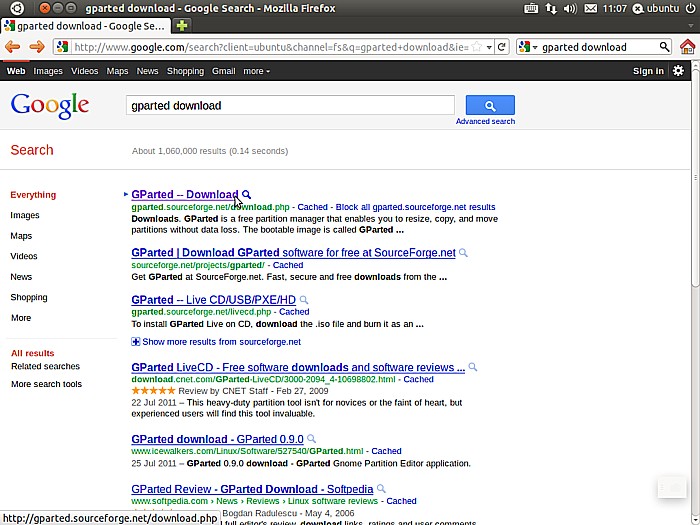The height and width of the screenshot is (525, 700).
Task: Expand More in the left sidebar
Action: coord(21,318)
